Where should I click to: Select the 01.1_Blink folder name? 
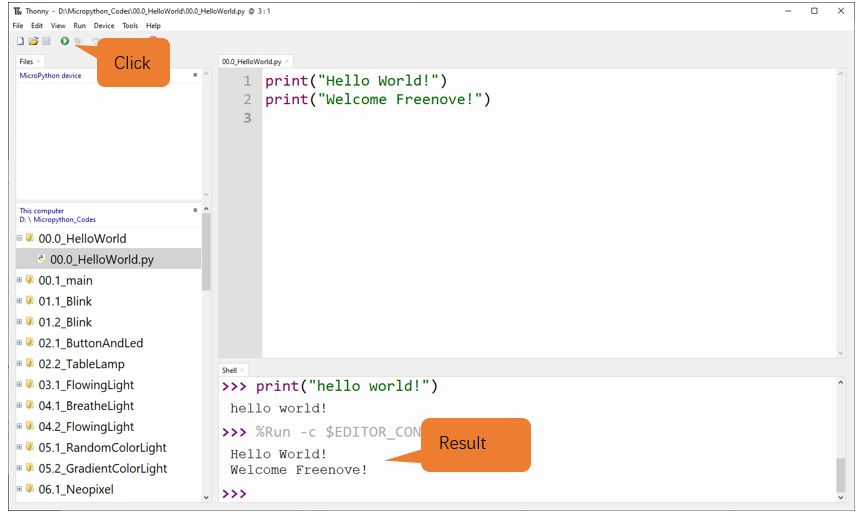coord(65,302)
